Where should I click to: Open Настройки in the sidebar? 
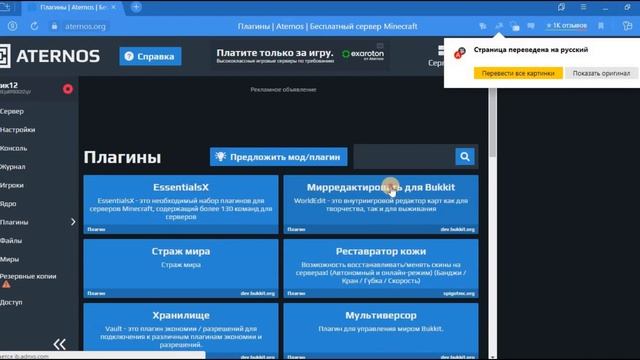[18, 129]
